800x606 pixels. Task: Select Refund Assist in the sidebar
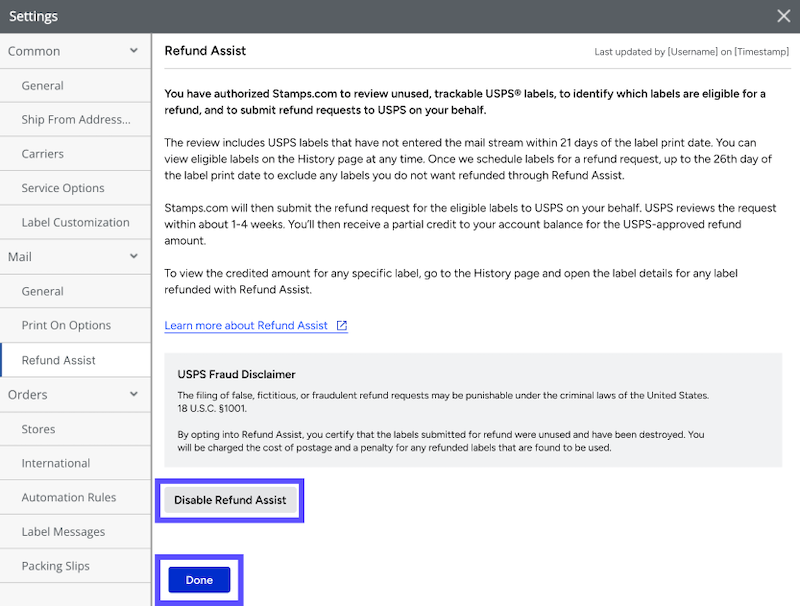(76, 360)
